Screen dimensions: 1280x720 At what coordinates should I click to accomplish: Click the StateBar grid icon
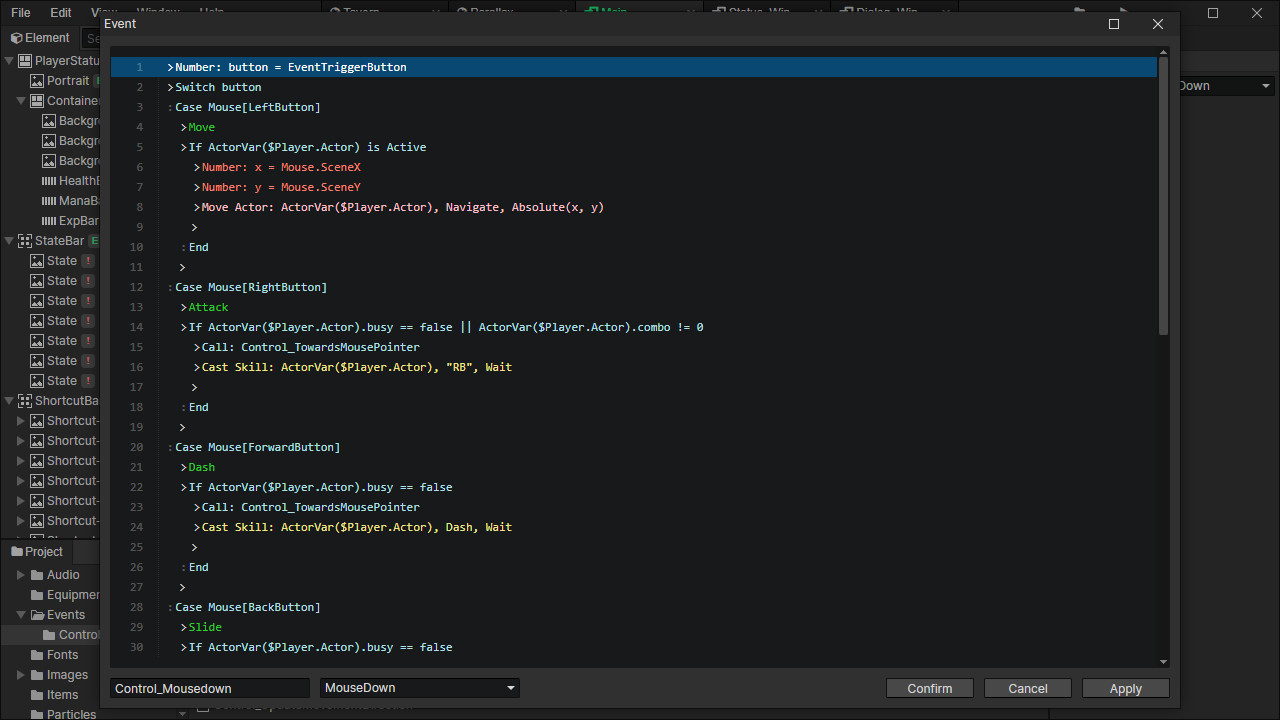click(x=24, y=240)
